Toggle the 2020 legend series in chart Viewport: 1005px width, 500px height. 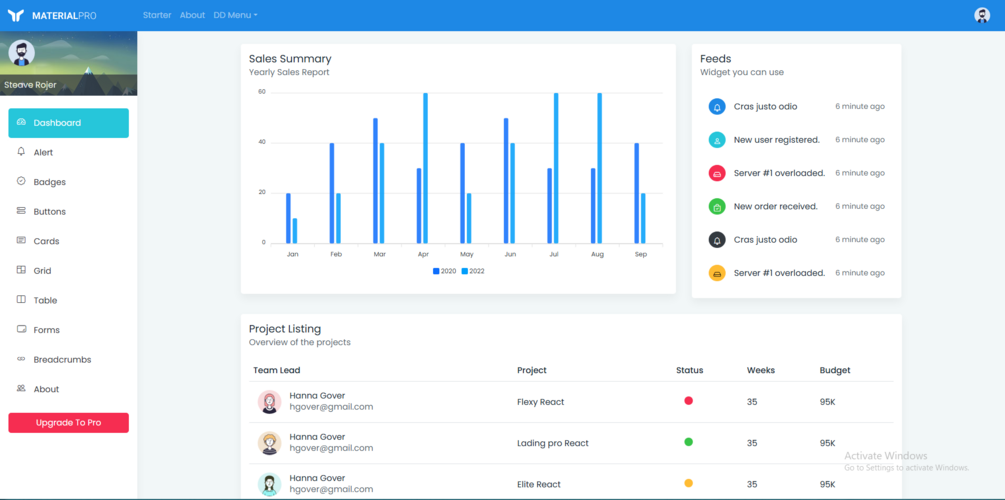pyautogui.click(x=445, y=271)
